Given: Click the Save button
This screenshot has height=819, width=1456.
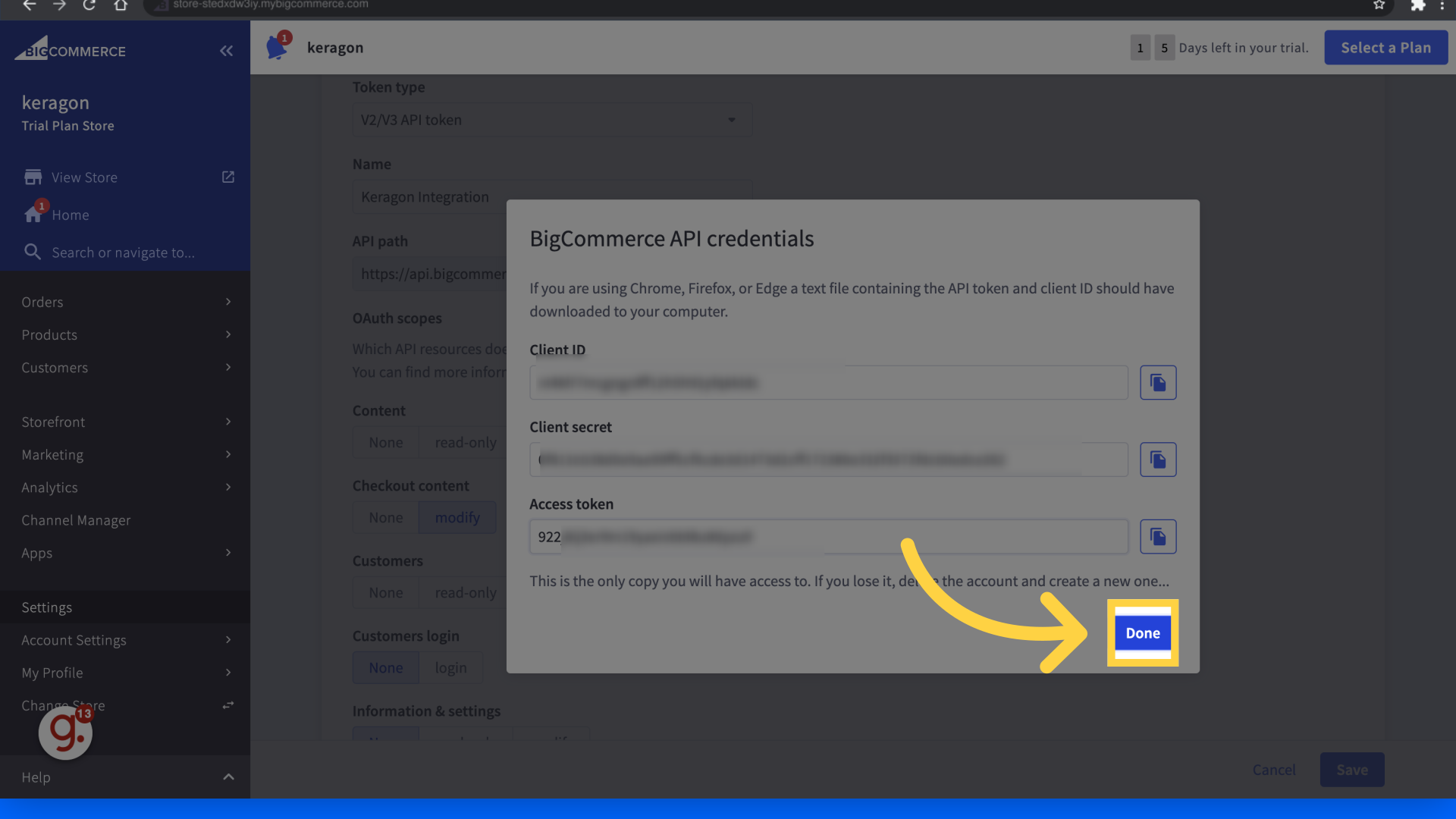Looking at the screenshot, I should 1352,770.
